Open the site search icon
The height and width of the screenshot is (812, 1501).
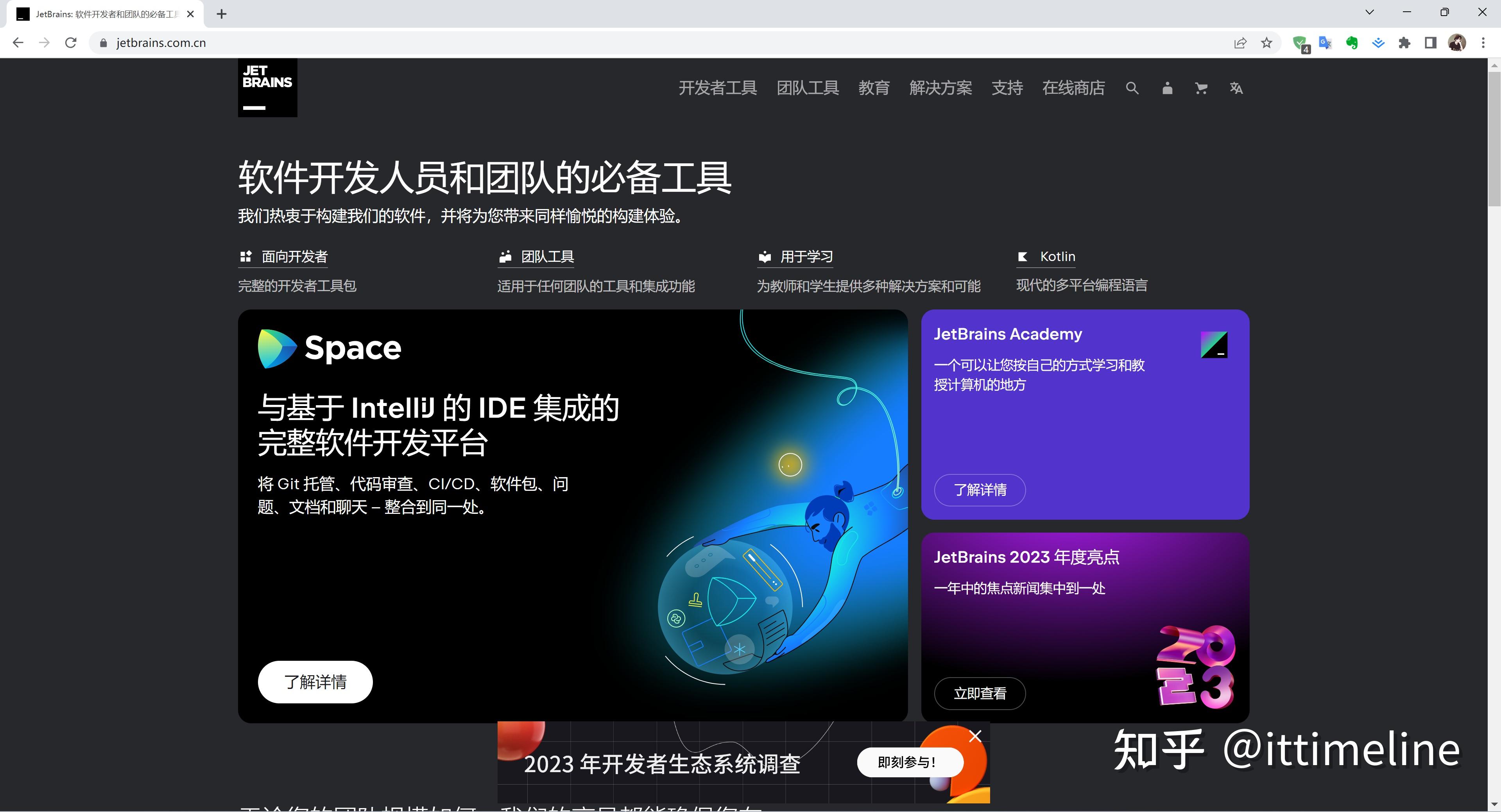tap(1132, 88)
